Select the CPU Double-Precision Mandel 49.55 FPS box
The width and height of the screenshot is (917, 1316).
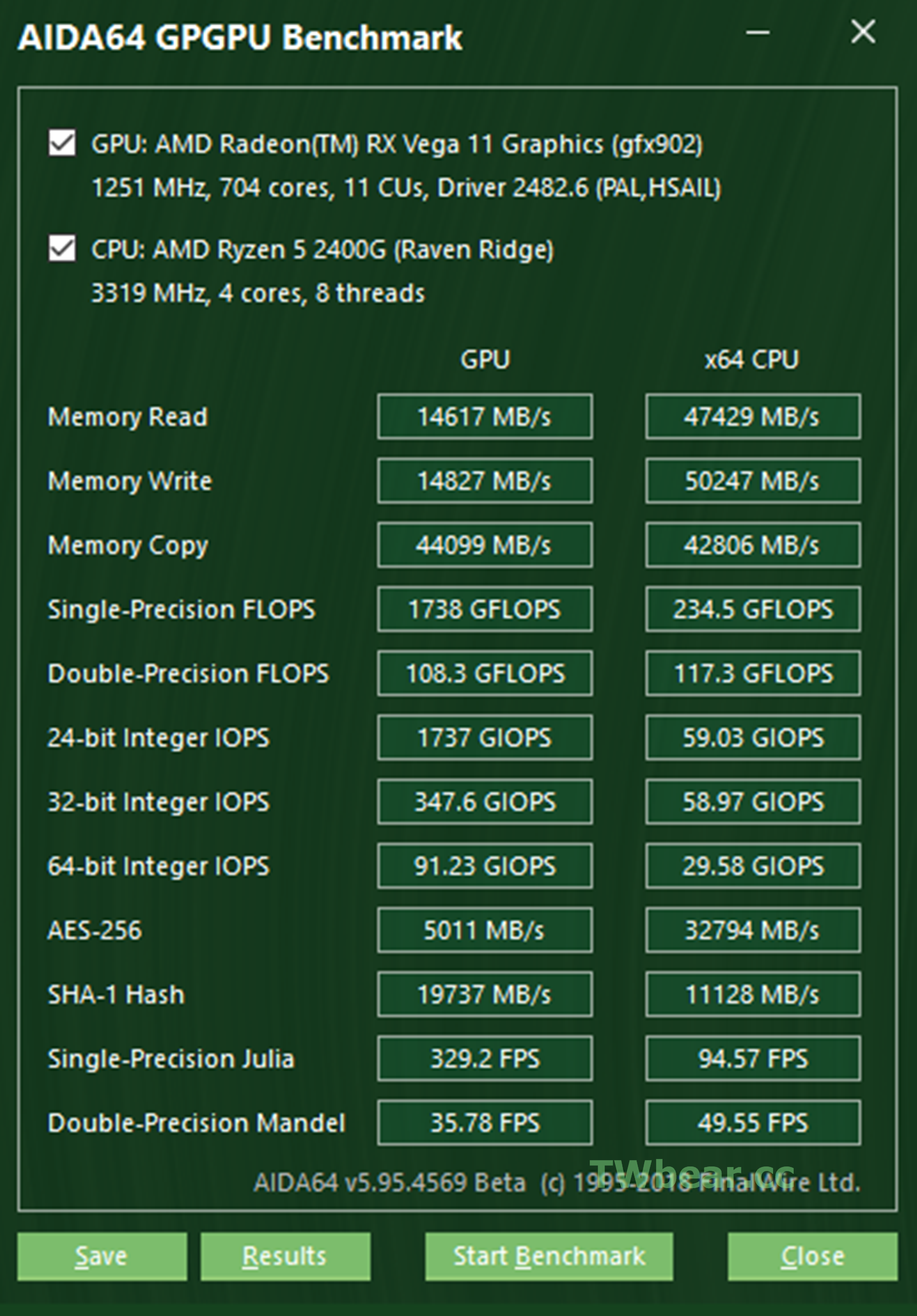[x=753, y=1123]
